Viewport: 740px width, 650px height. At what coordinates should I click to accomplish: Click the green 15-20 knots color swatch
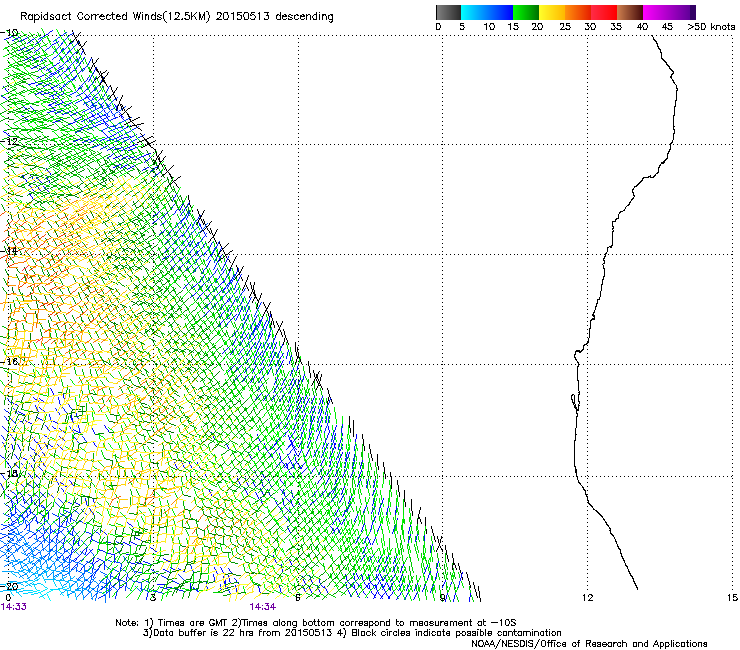(x=526, y=12)
